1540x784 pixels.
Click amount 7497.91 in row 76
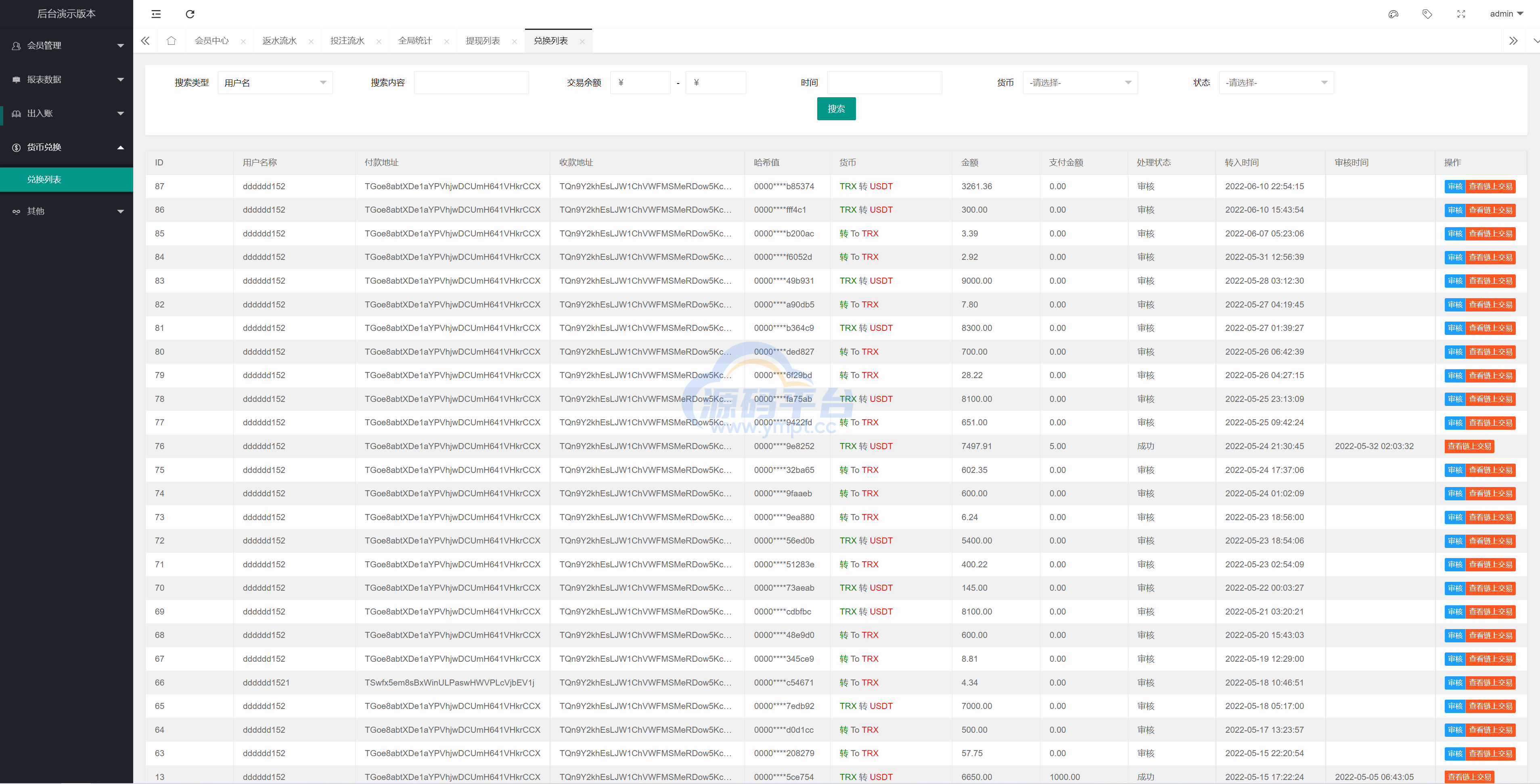point(976,446)
